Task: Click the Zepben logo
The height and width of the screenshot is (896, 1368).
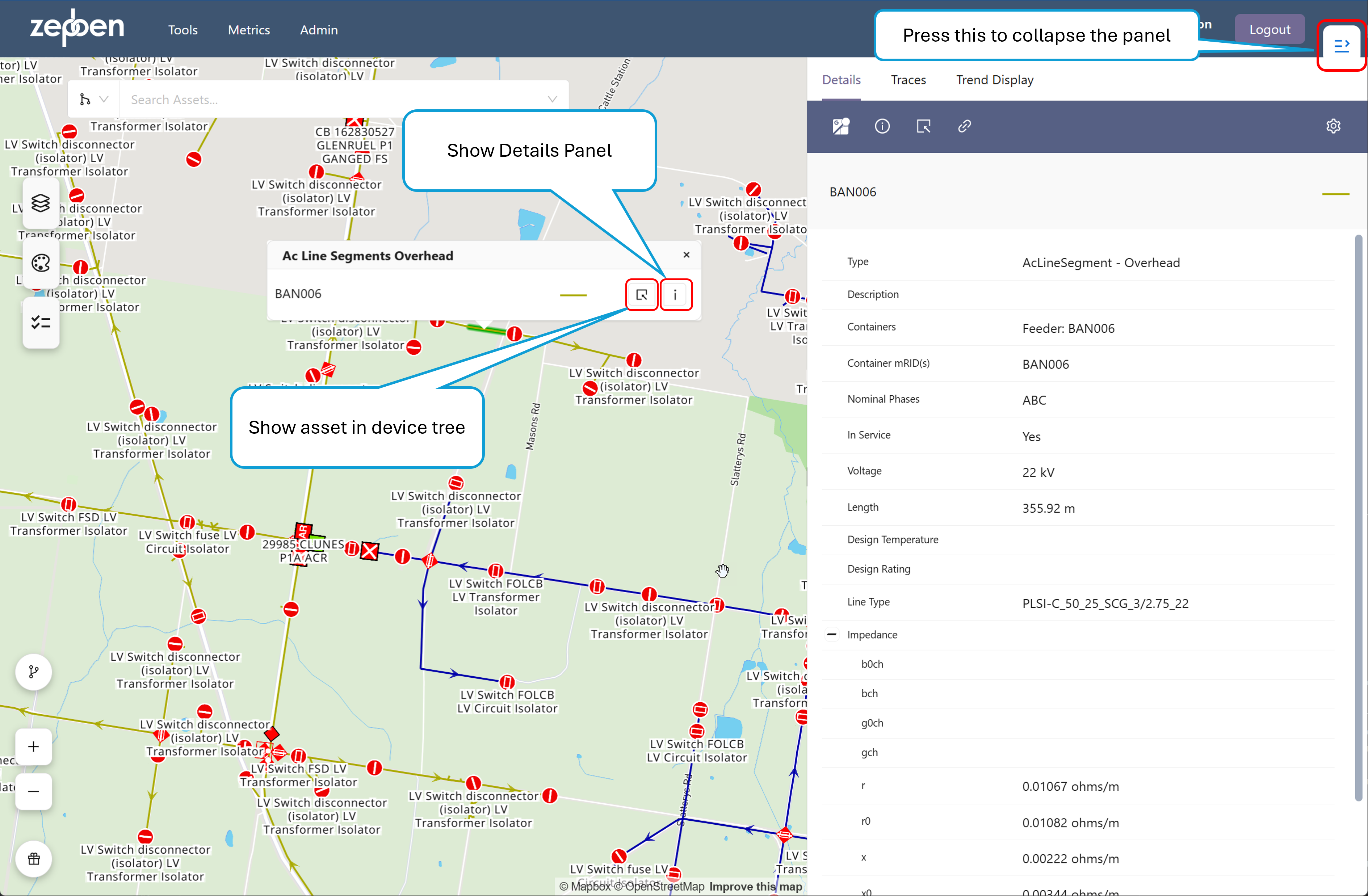Action: click(x=76, y=27)
